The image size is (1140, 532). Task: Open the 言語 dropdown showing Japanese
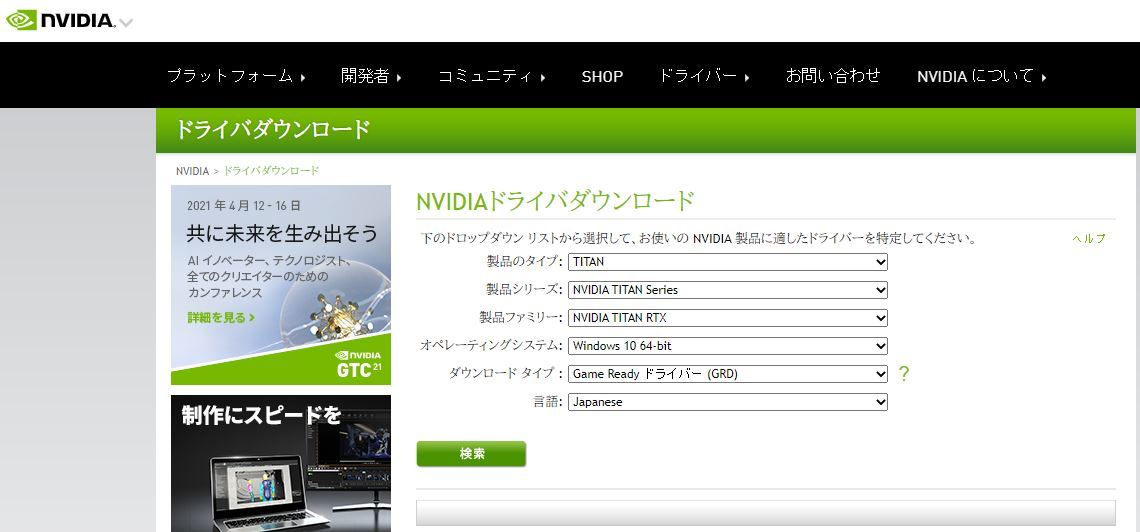coord(728,402)
